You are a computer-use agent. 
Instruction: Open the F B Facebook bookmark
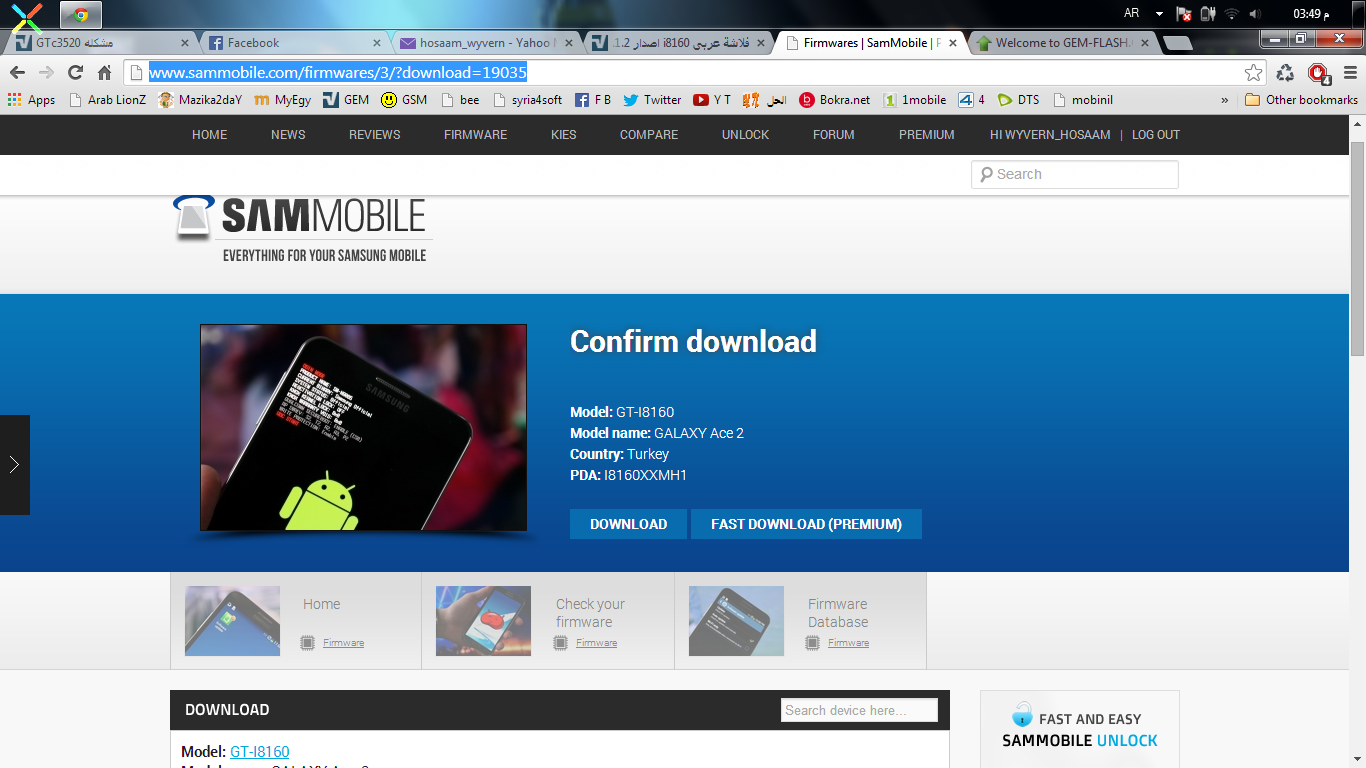click(x=593, y=100)
